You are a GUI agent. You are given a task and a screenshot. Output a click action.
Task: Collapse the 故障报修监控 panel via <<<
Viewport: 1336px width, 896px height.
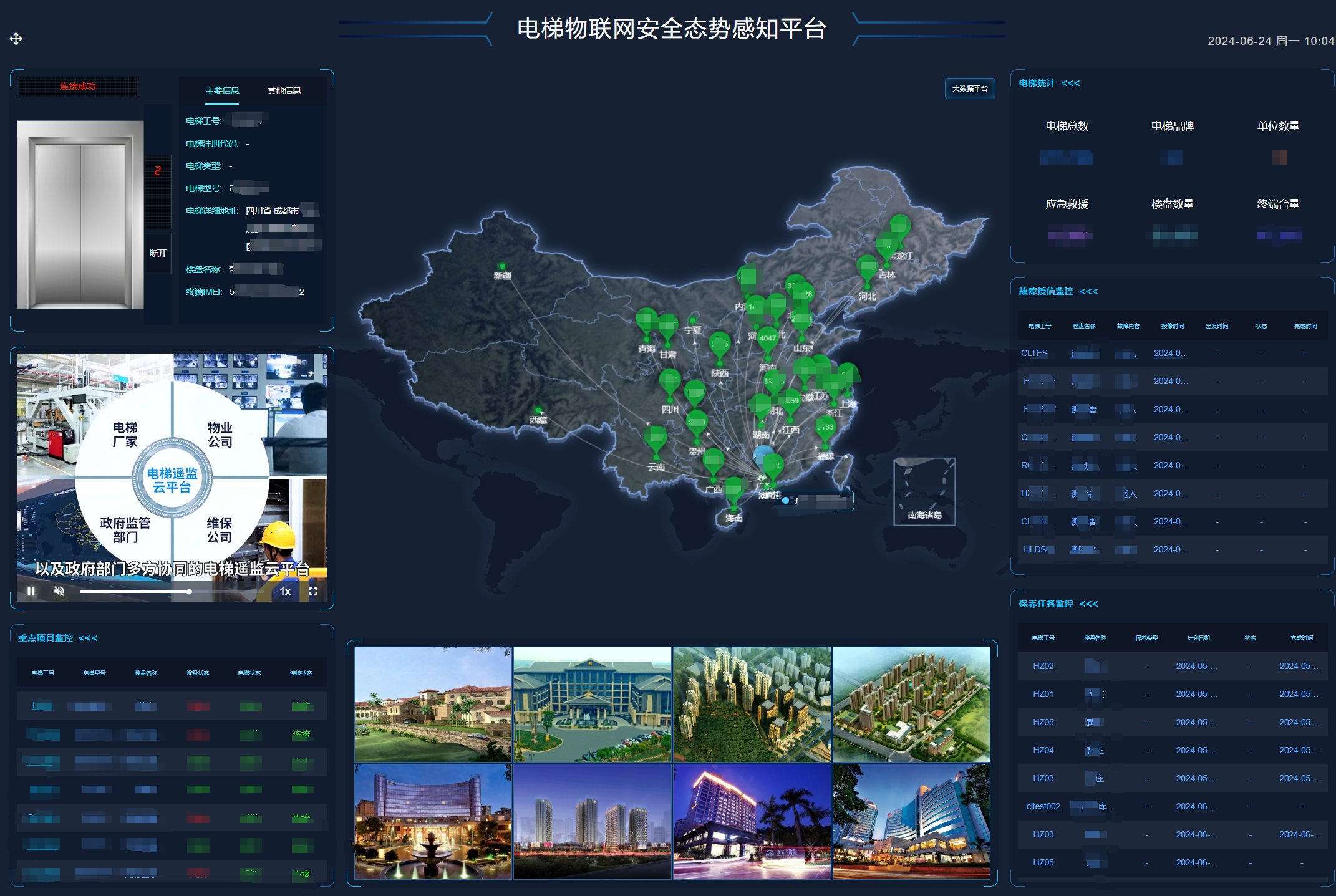click(1089, 291)
